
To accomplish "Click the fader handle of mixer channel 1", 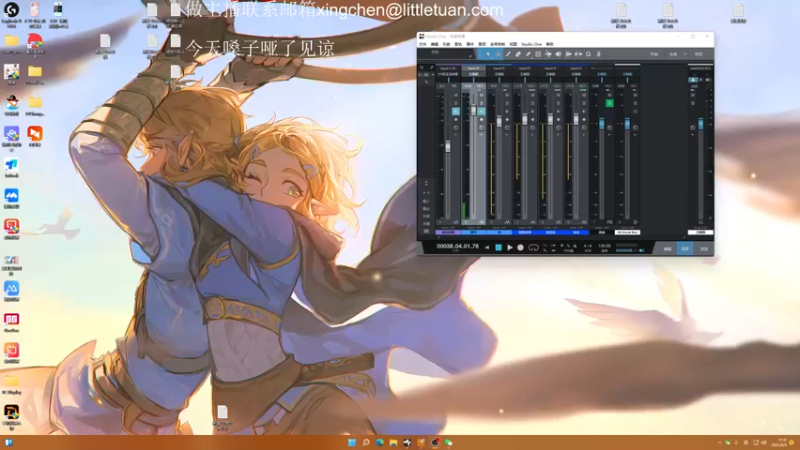I will 448,147.
